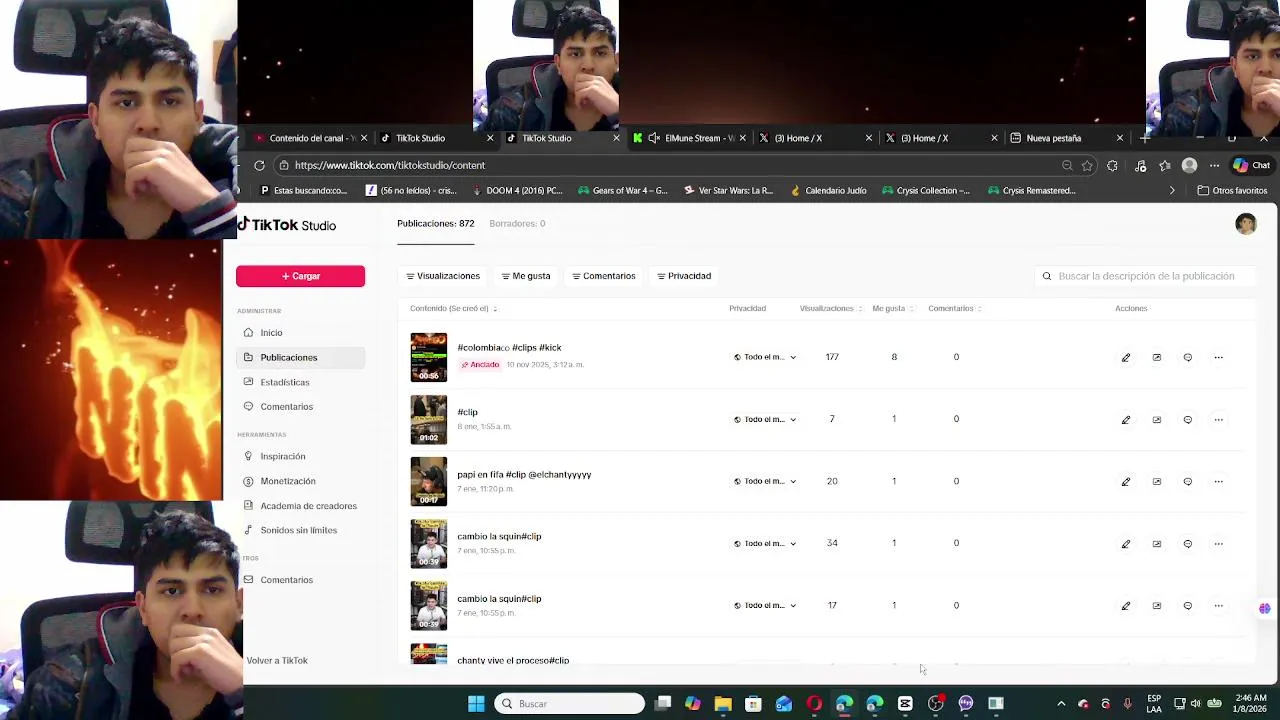Click the red Cargar upload button
The image size is (1280, 720).
tap(300, 276)
